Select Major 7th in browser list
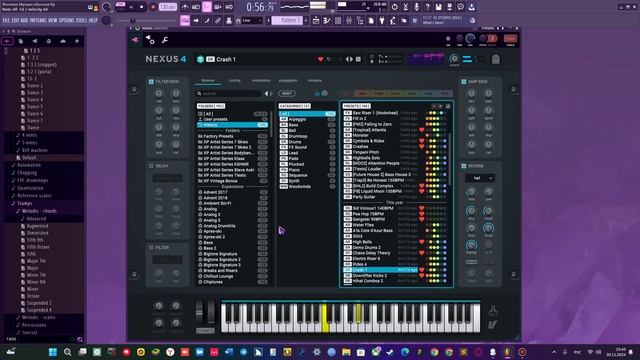The height and width of the screenshot is (360, 640). (36, 261)
